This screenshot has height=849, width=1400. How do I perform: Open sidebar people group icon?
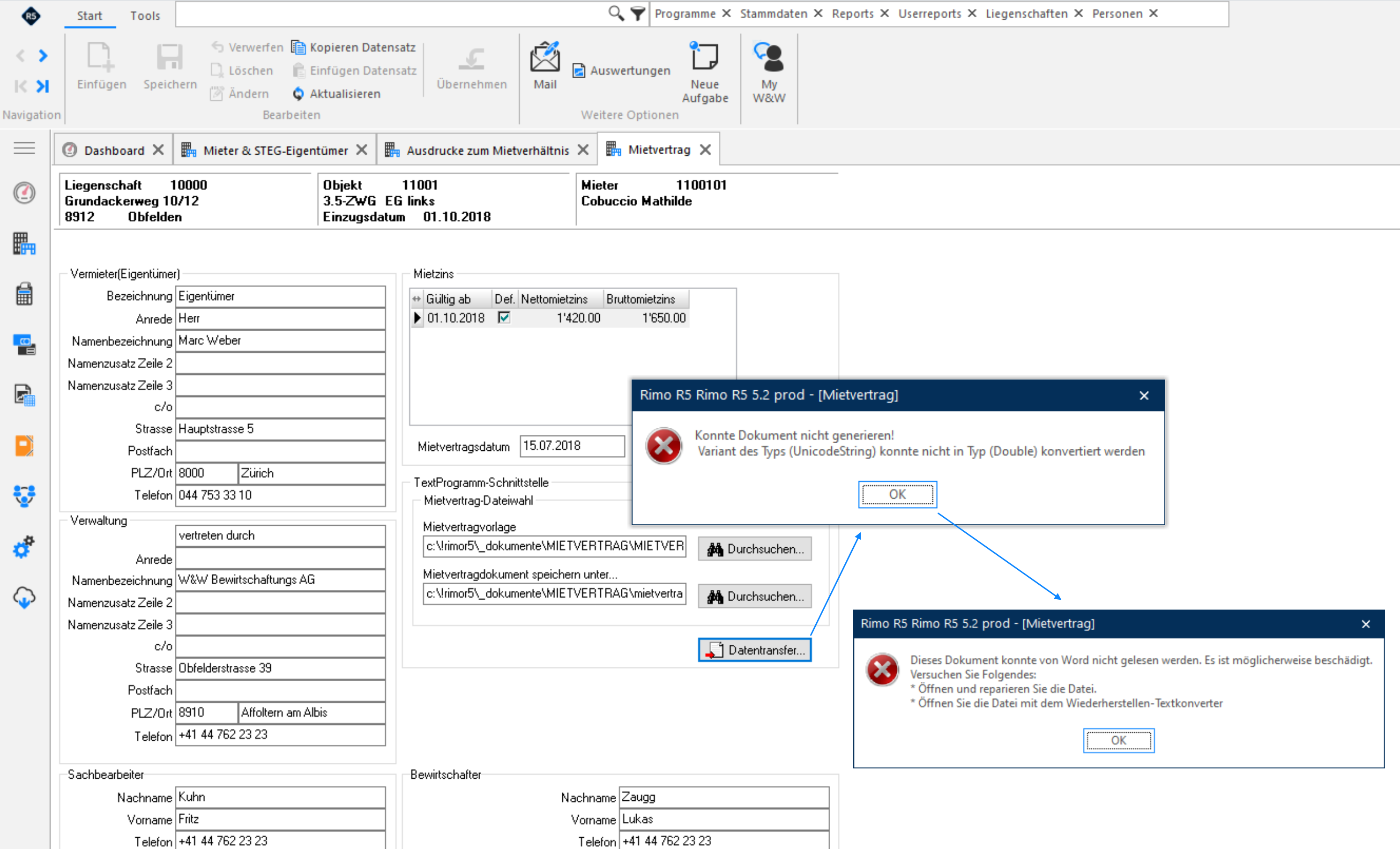point(24,496)
